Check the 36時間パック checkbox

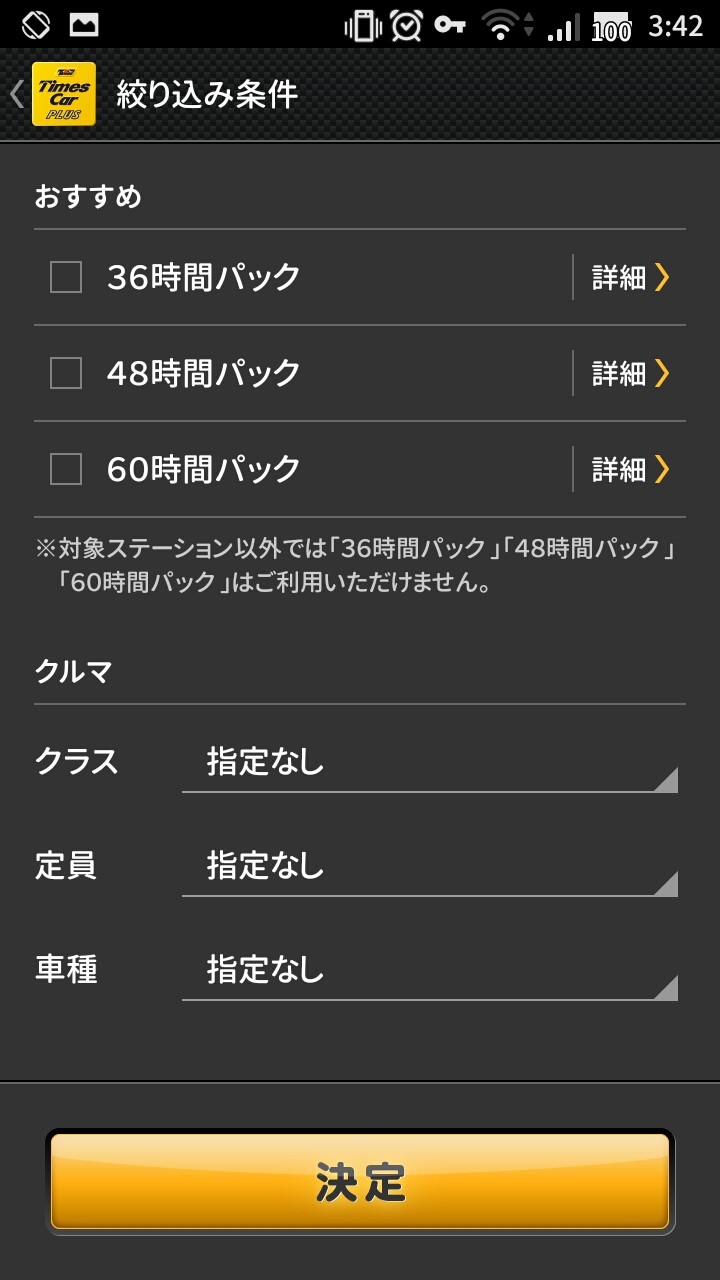coord(66,277)
